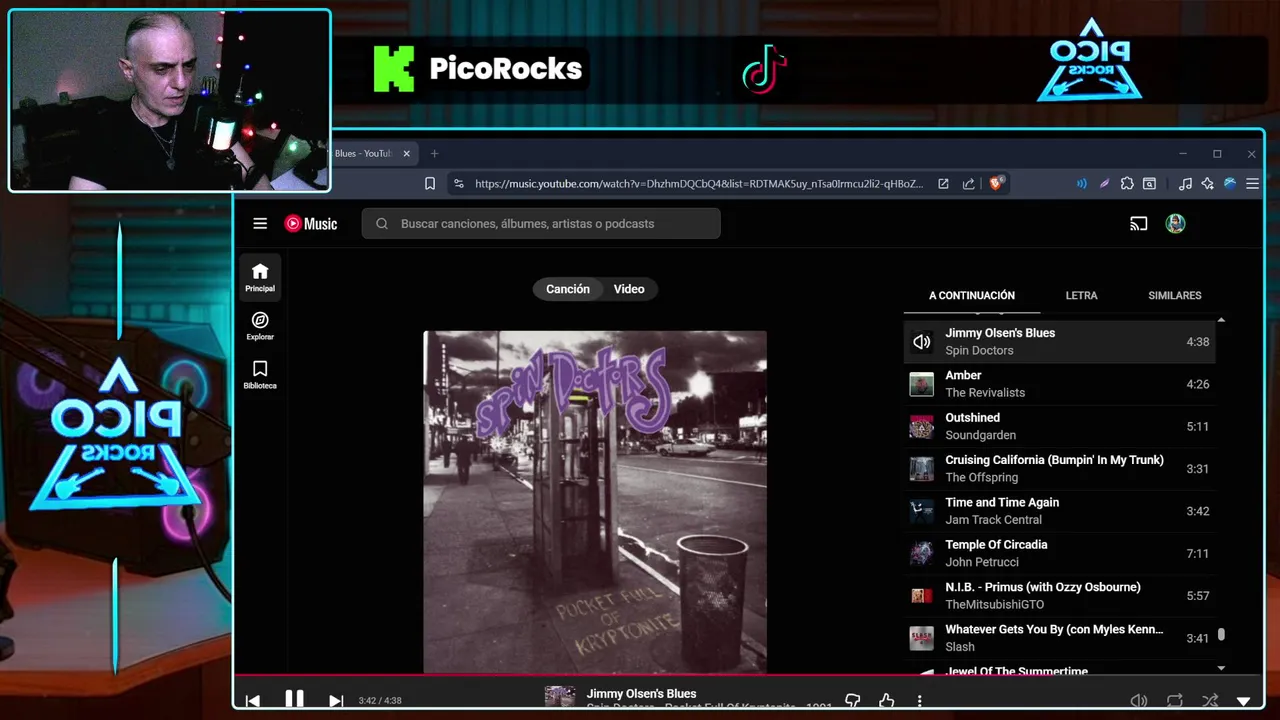
Task: Toggle shuffle mode
Action: pyautogui.click(x=1210, y=702)
